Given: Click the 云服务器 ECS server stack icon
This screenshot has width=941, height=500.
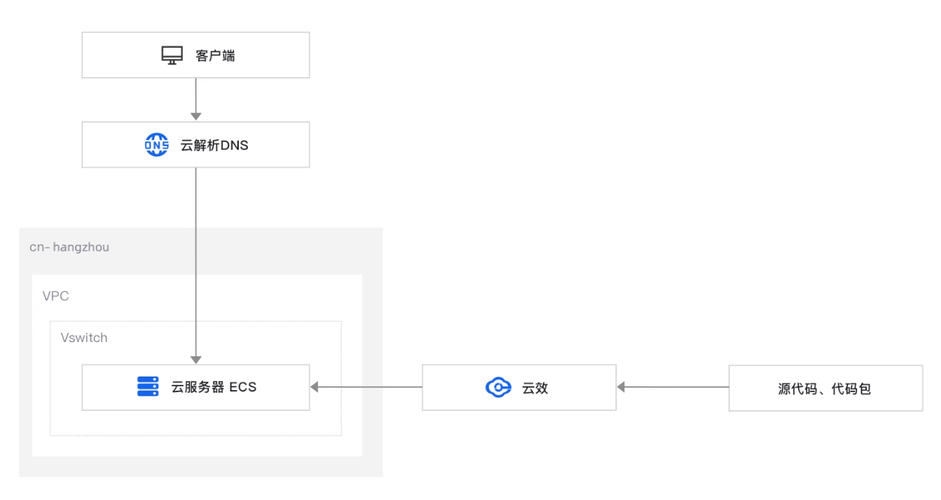Looking at the screenshot, I should 148,387.
